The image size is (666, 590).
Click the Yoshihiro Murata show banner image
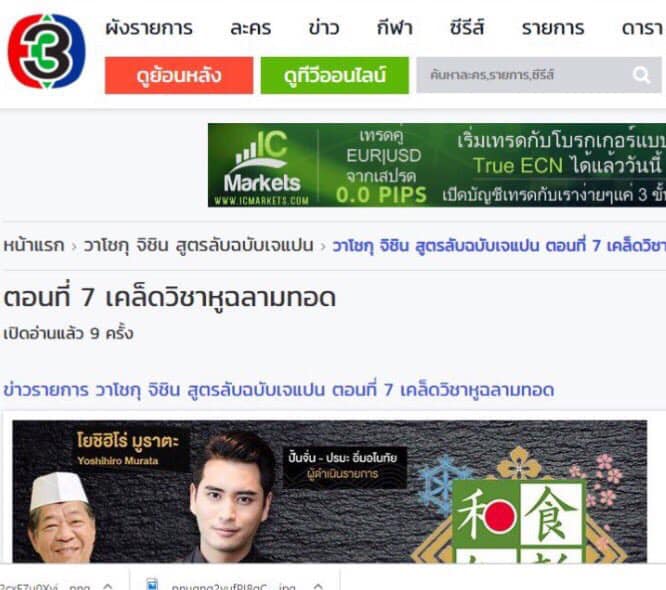coord(330,491)
